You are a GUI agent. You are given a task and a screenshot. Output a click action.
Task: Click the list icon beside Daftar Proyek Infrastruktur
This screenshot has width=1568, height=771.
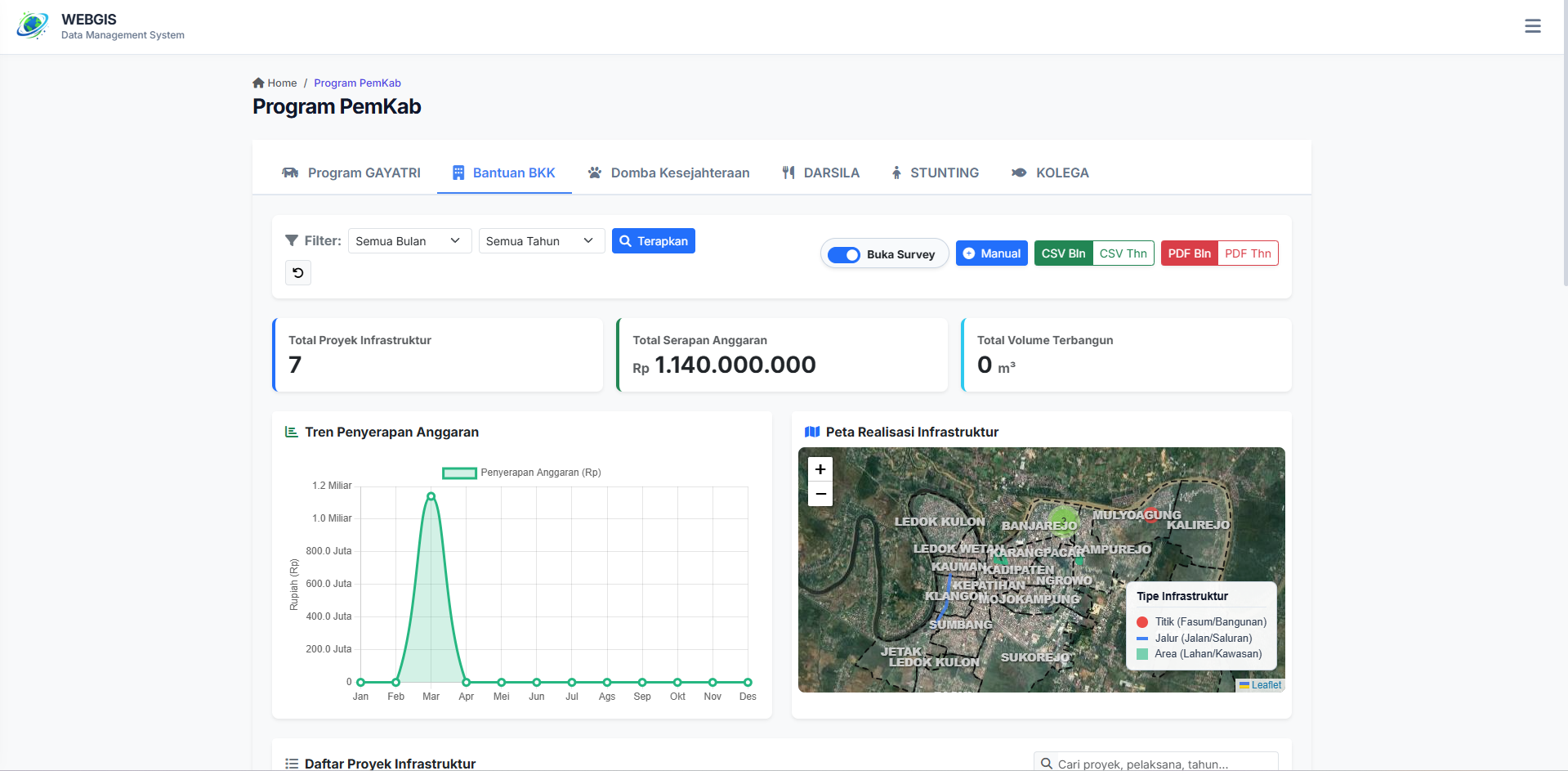pos(290,762)
